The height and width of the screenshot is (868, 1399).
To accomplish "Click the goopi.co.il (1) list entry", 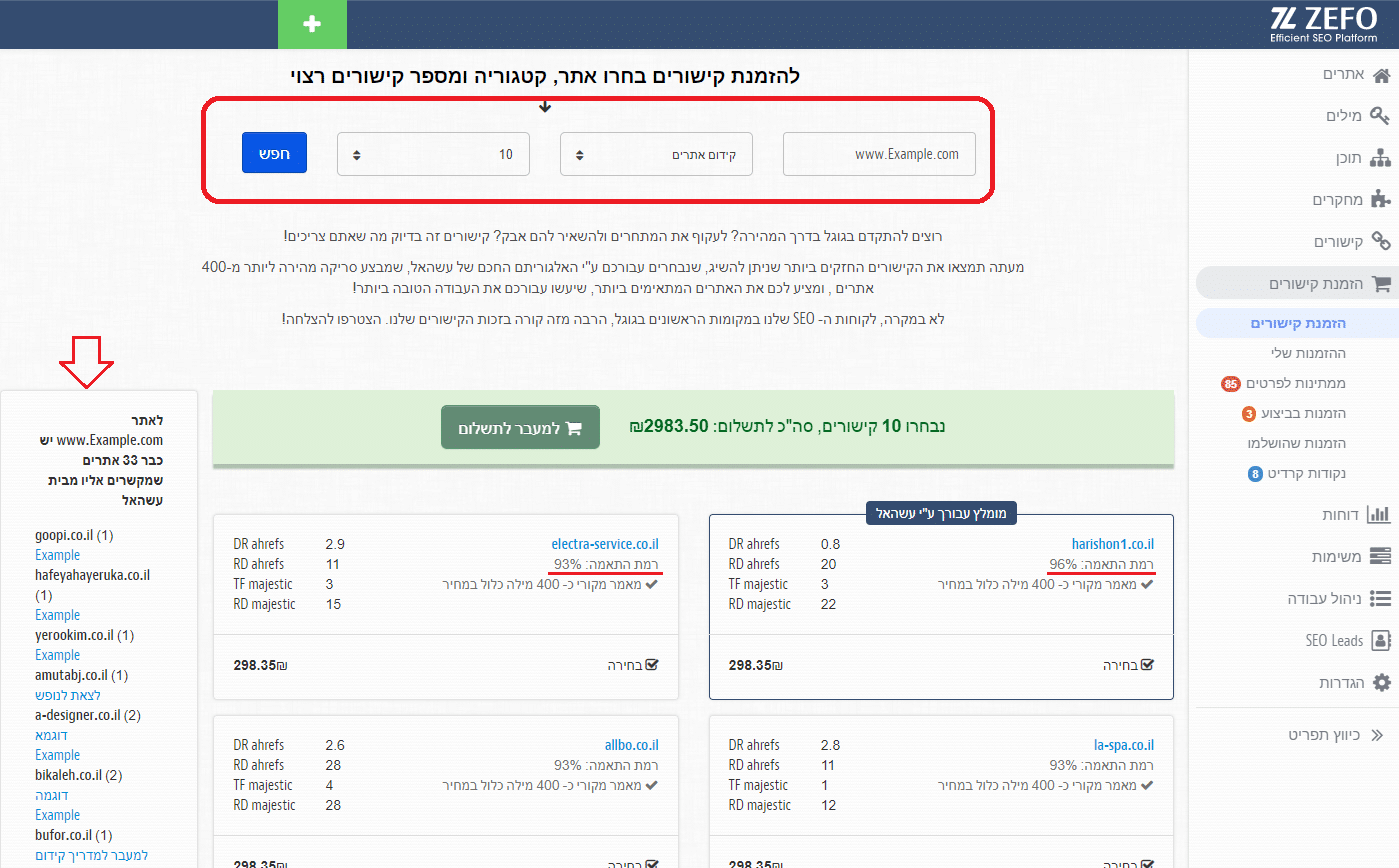I will [x=74, y=535].
